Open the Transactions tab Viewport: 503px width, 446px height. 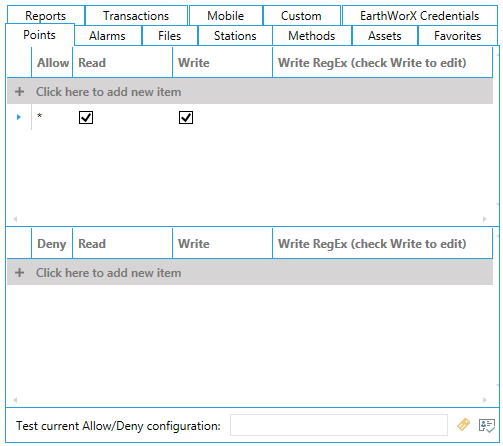136,16
